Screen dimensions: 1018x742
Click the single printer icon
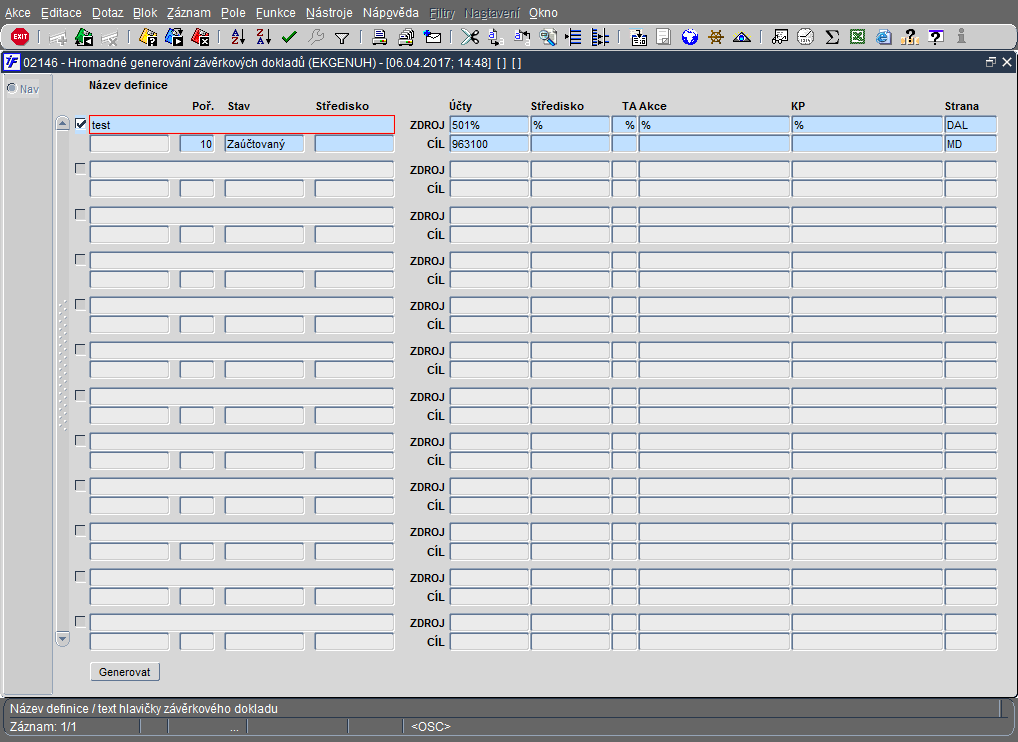379,38
